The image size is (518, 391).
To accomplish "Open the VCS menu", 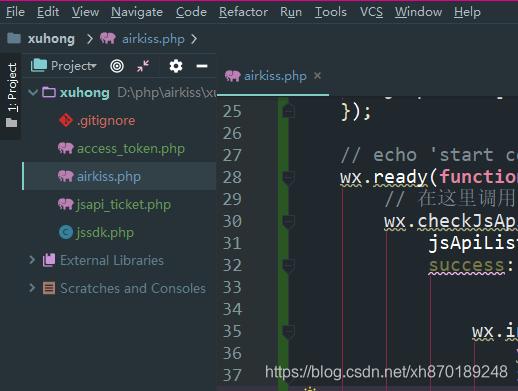I will point(371,12).
